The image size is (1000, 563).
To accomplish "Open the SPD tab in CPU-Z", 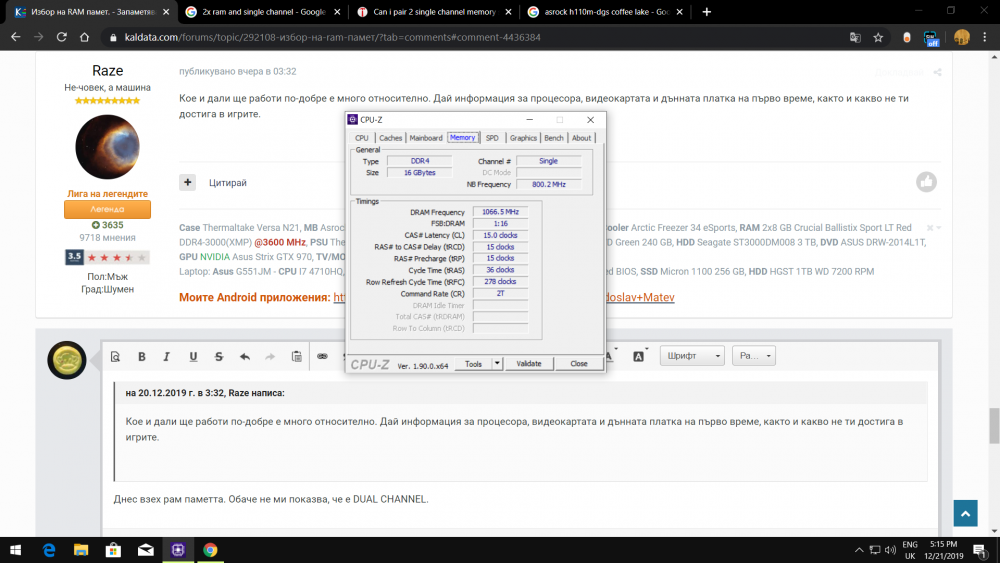I will coord(492,138).
